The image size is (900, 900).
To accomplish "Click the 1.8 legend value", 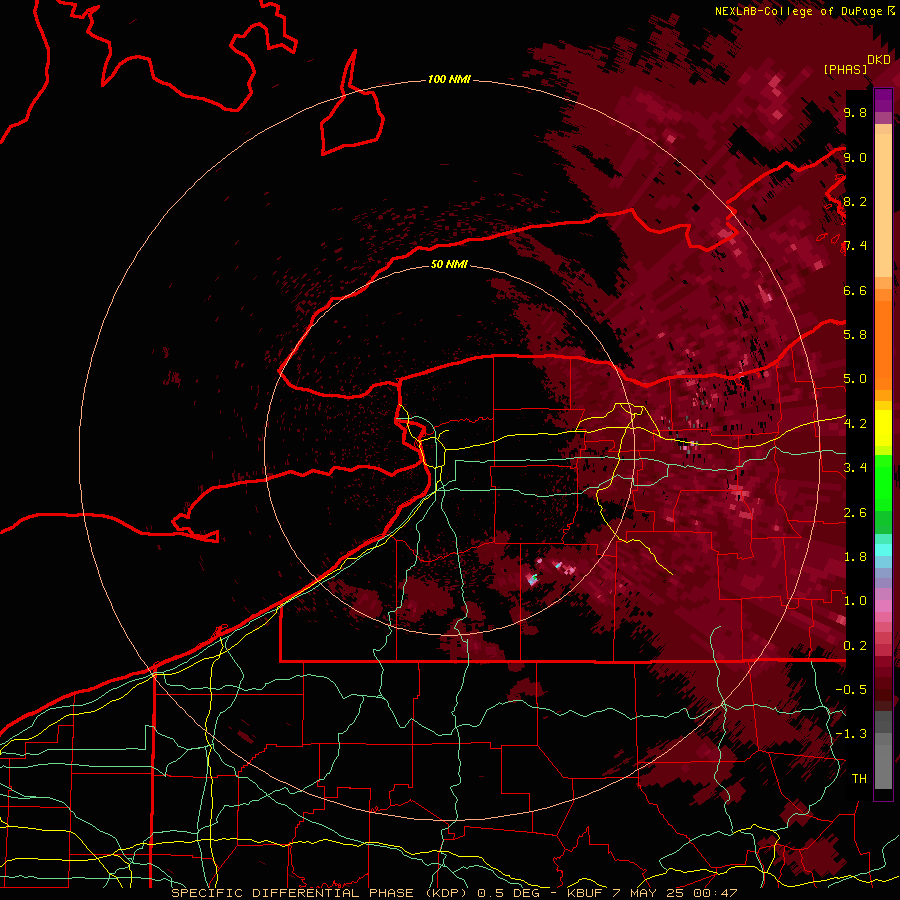I will [855, 557].
